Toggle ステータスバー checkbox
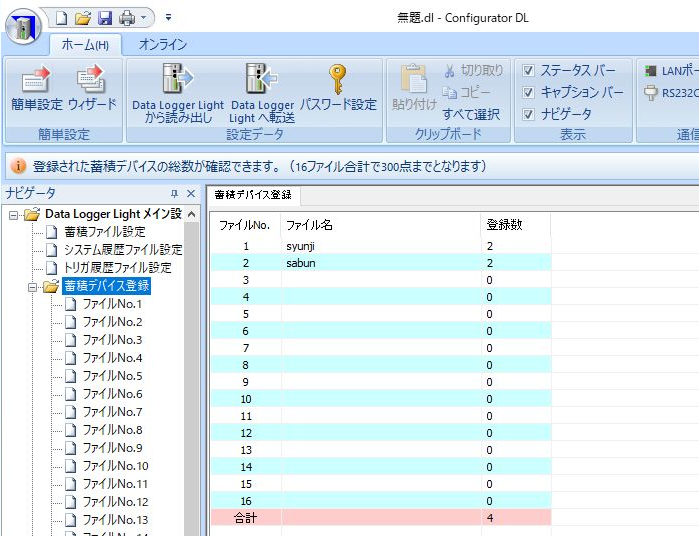Screen dimensions: 700x536 click(x=529, y=71)
